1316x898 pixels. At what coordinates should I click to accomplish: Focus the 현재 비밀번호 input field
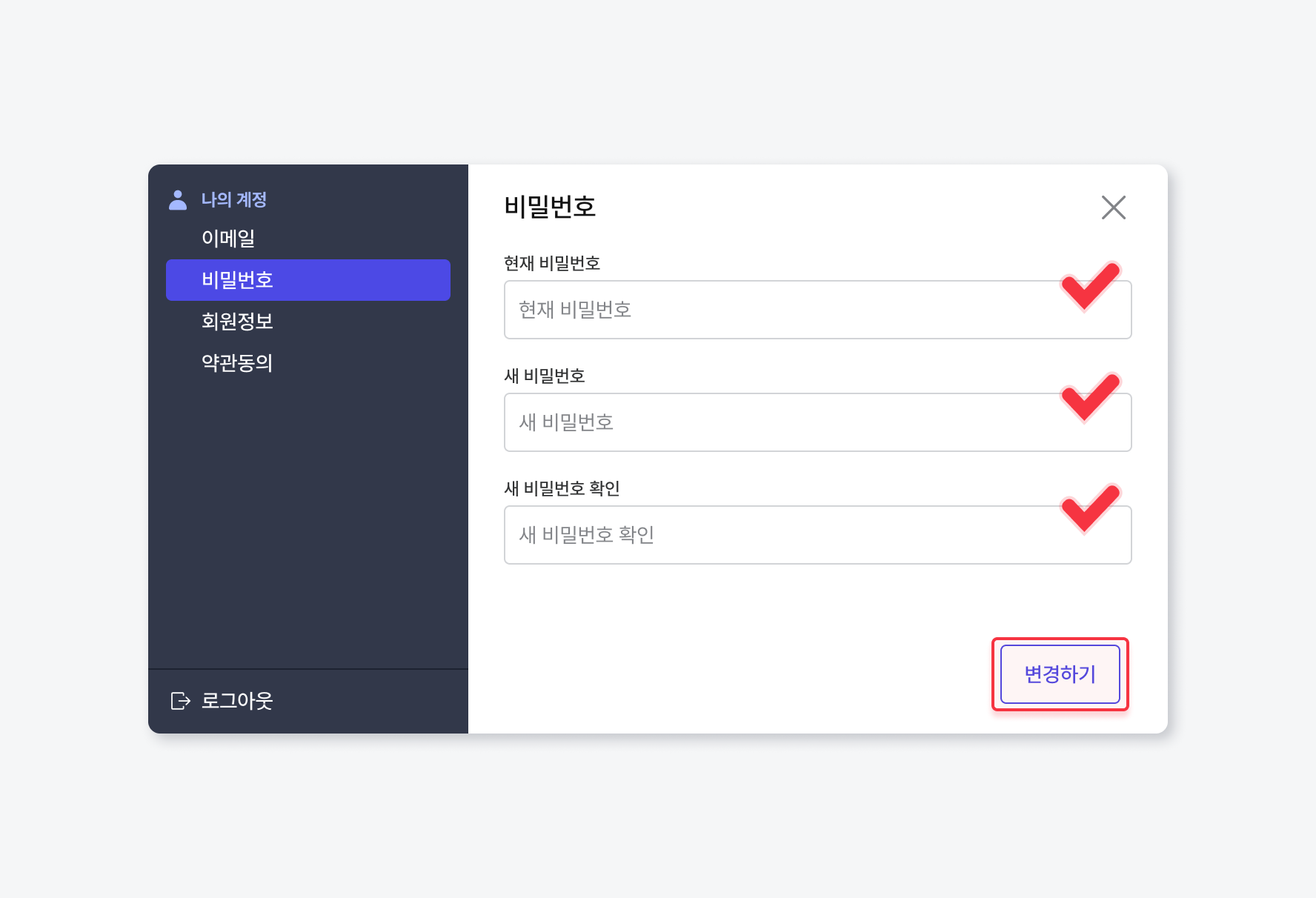[778, 310]
